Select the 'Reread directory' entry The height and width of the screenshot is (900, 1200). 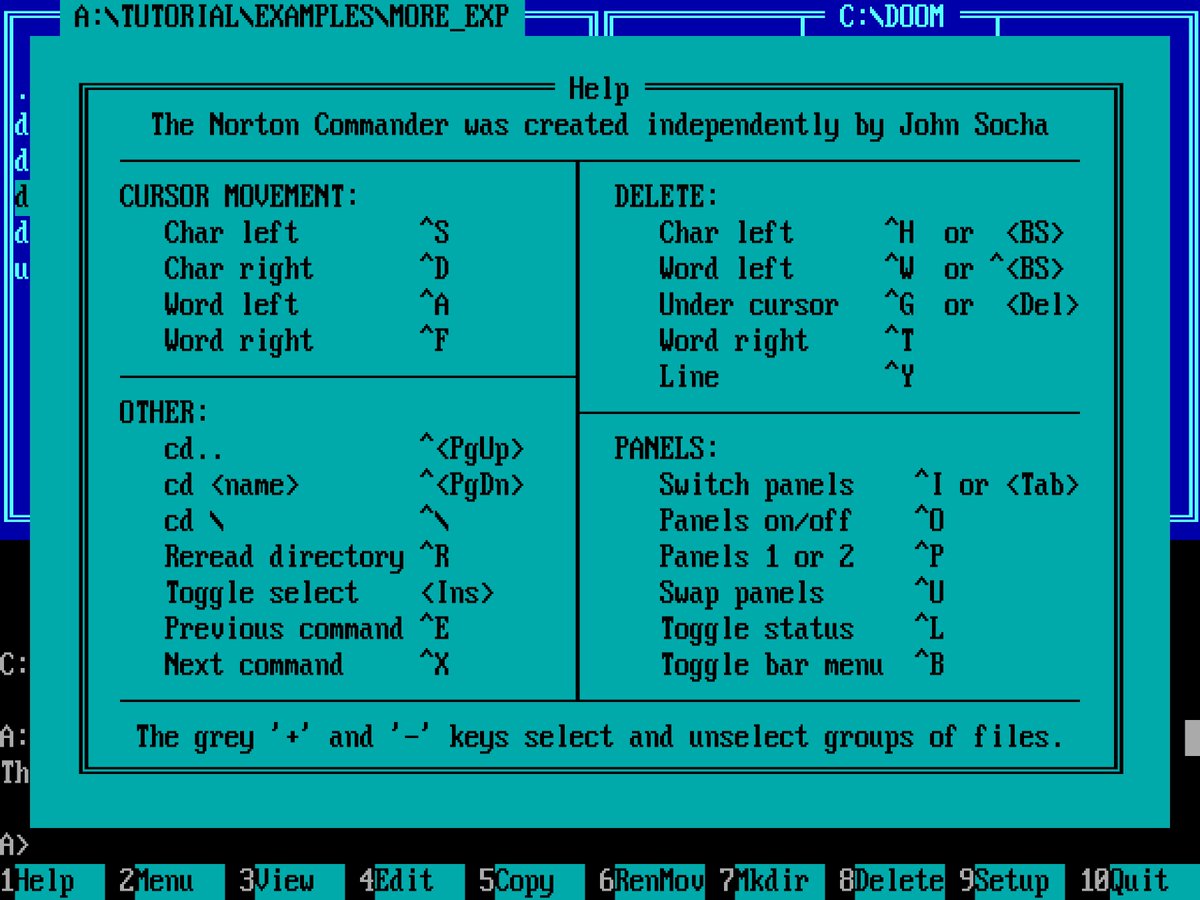[x=284, y=557]
